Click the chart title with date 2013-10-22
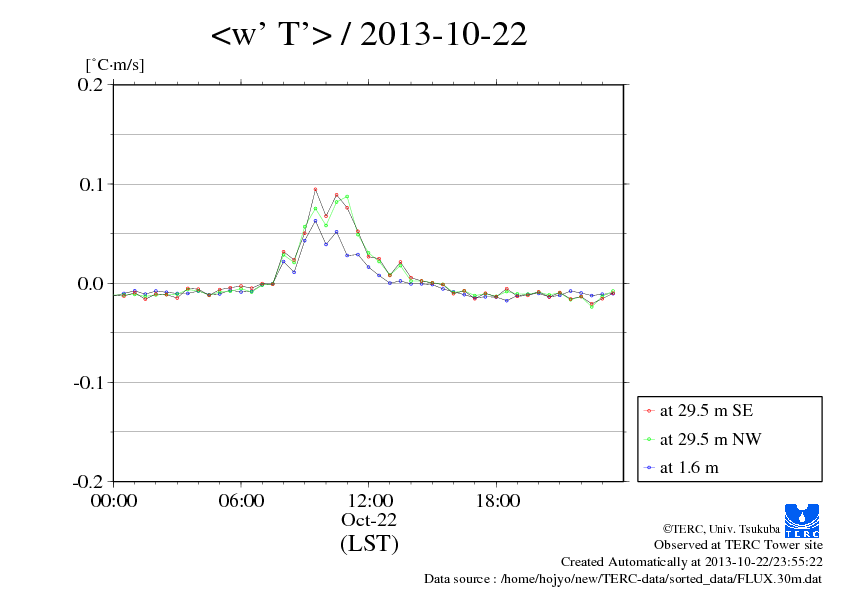This screenshot has width=842, height=595. [x=369, y=36]
